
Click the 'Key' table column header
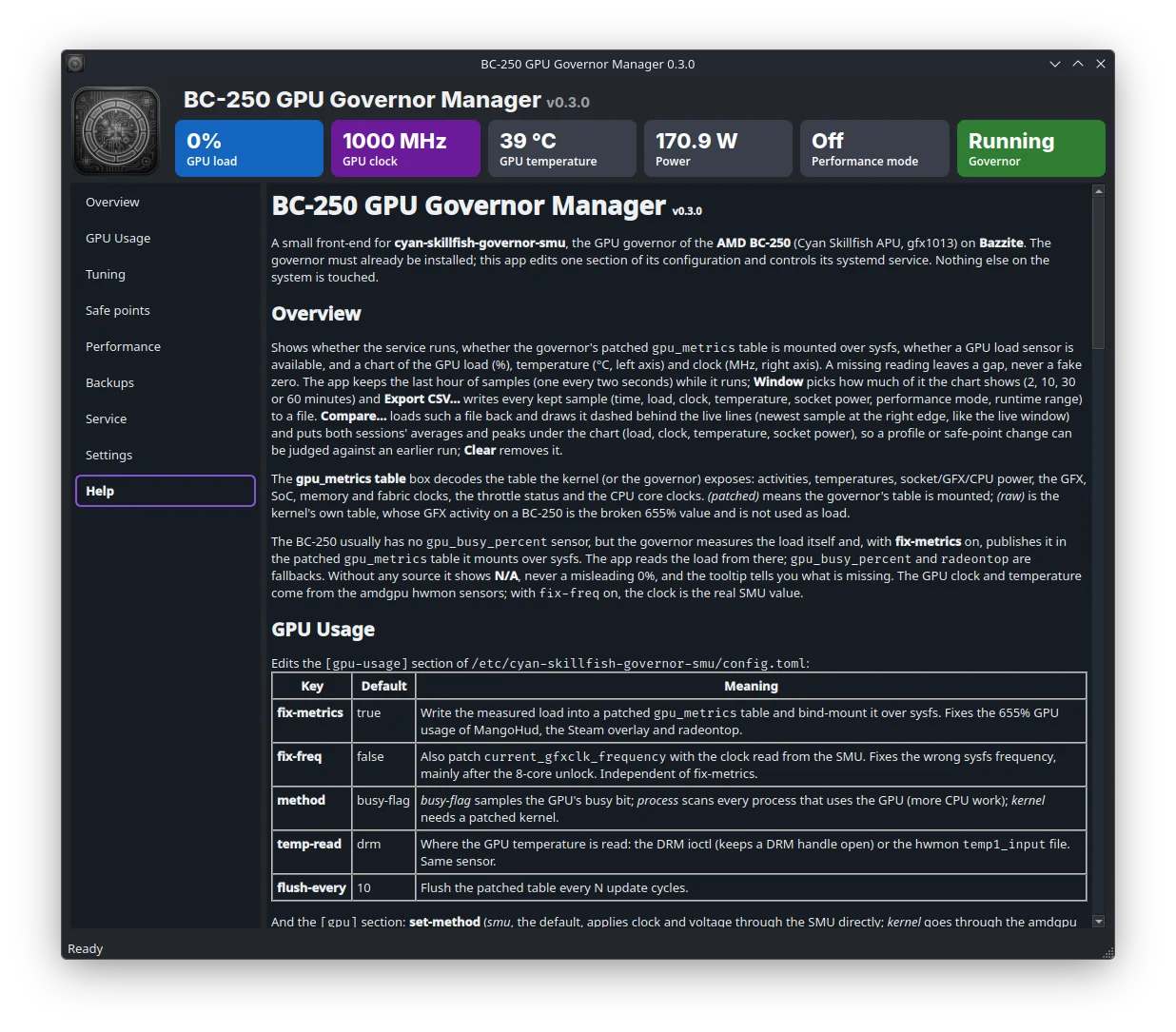pyautogui.click(x=312, y=686)
